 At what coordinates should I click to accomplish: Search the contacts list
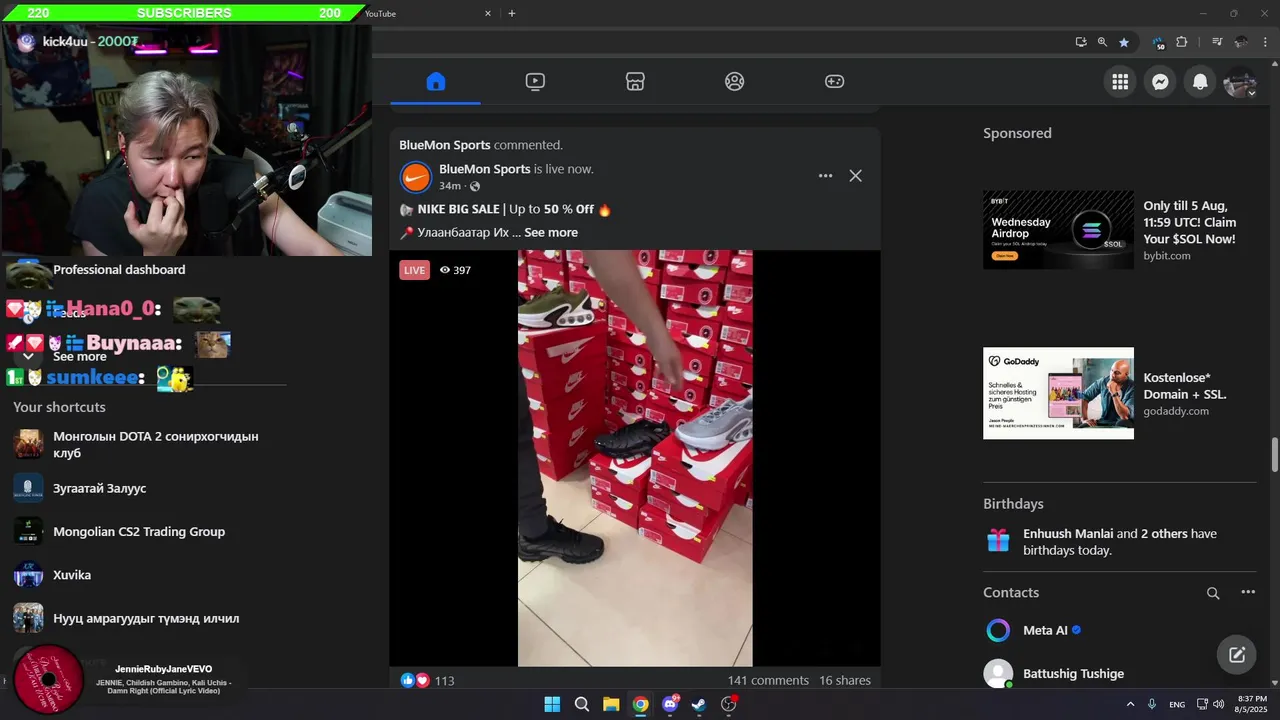click(1213, 593)
